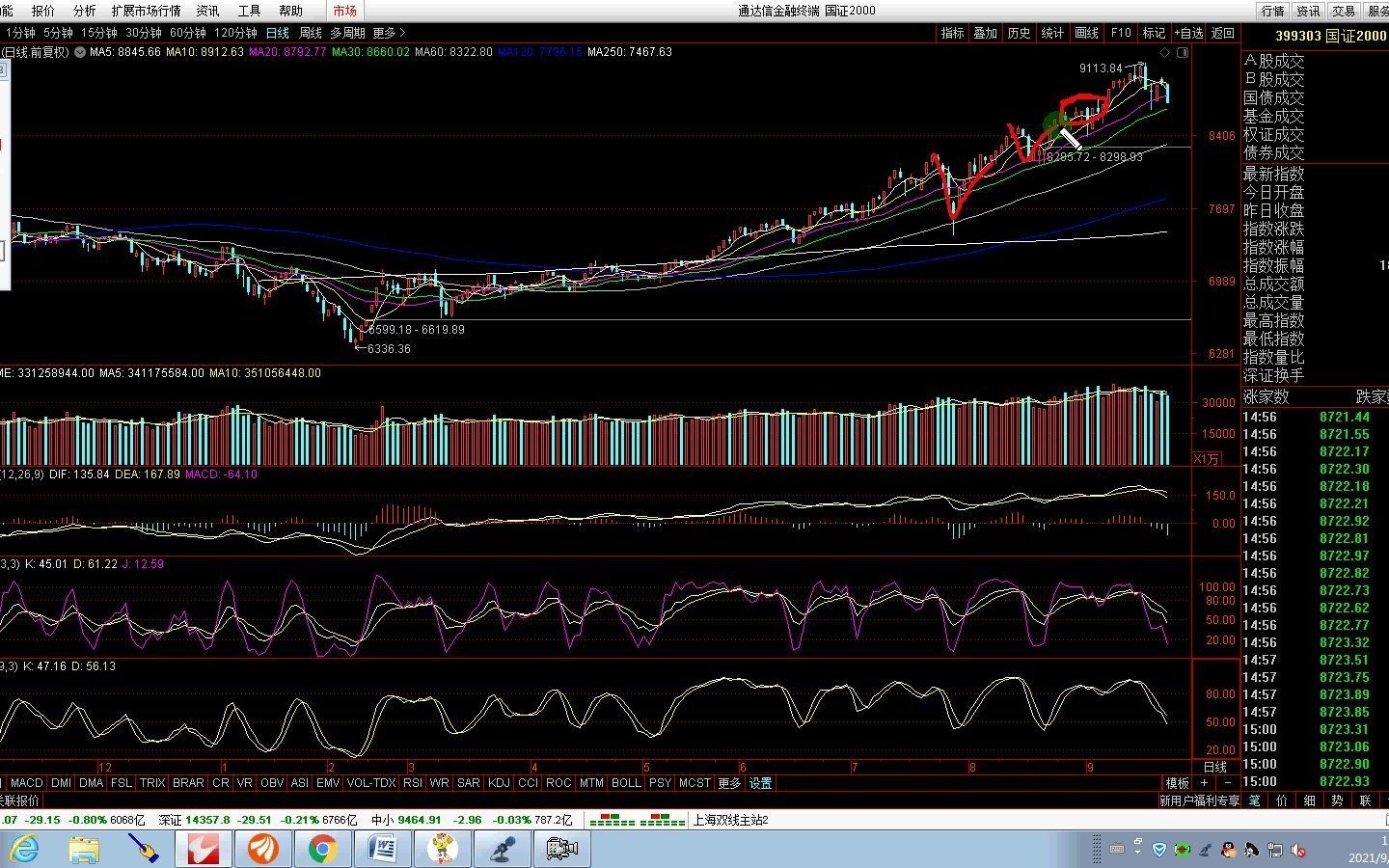Open the 报价 menu
This screenshot has height=868, width=1389.
point(43,11)
